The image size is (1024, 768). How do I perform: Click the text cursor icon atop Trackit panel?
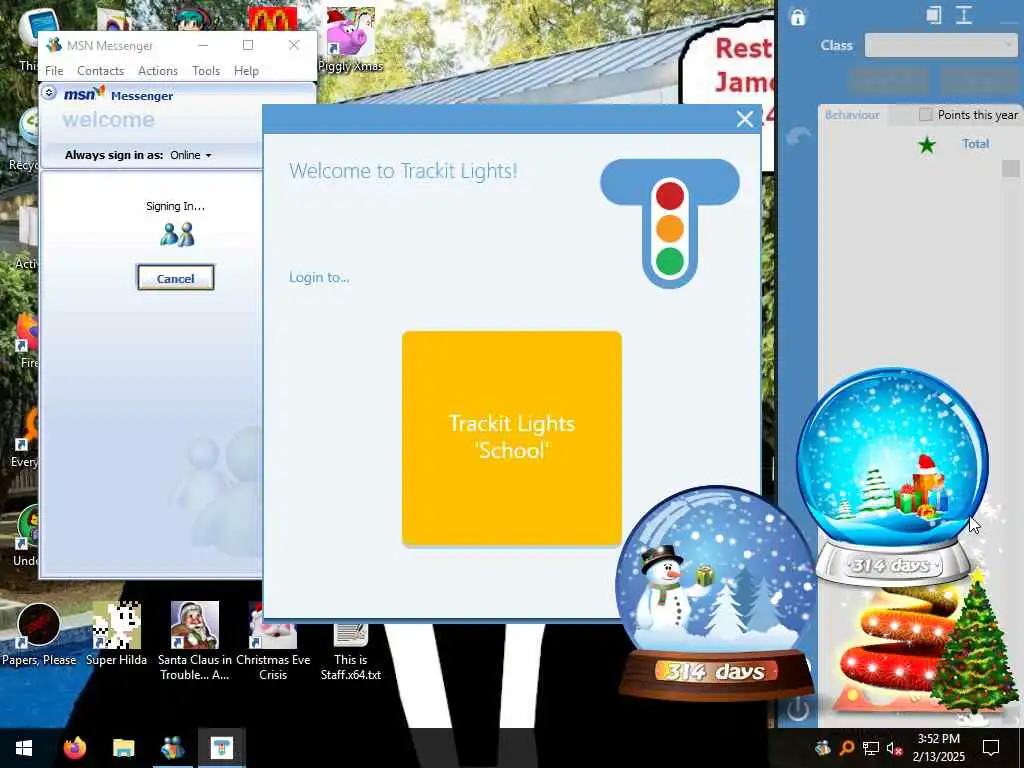[964, 15]
